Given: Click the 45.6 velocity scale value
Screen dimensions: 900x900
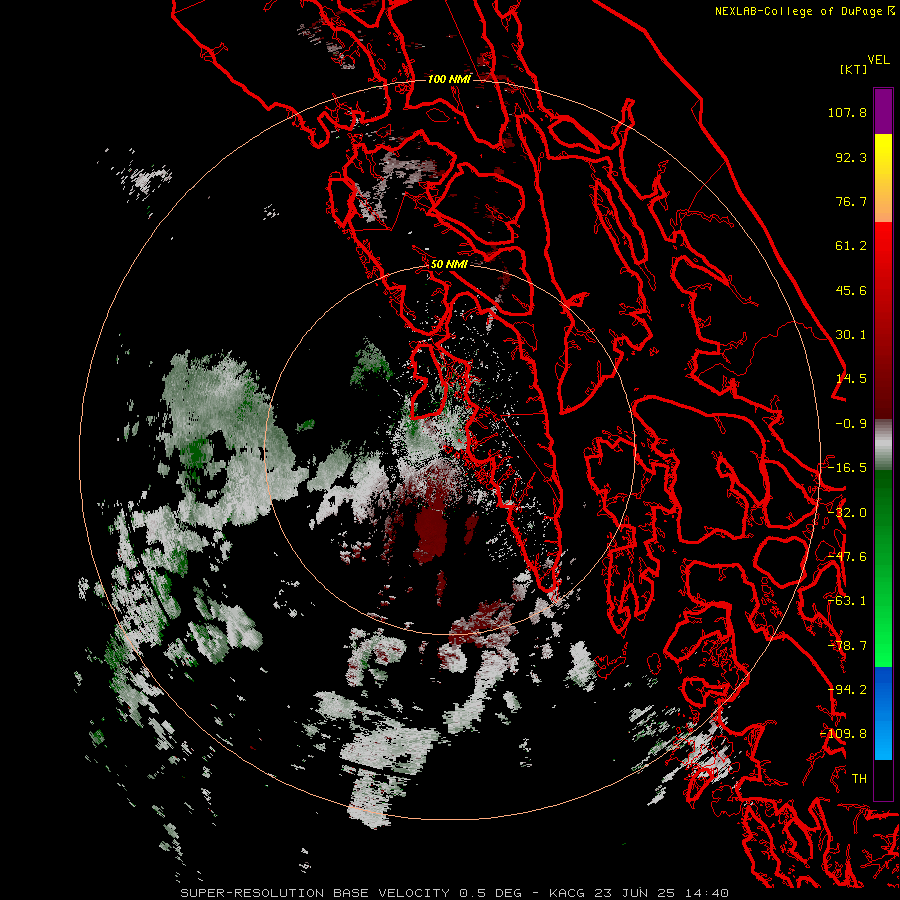Looking at the screenshot, I should coord(851,290).
